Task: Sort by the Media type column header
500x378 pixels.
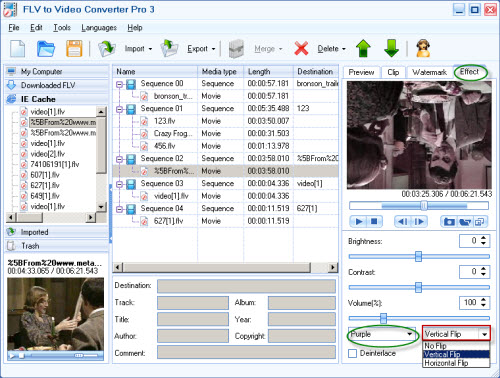Action: pyautogui.click(x=221, y=72)
